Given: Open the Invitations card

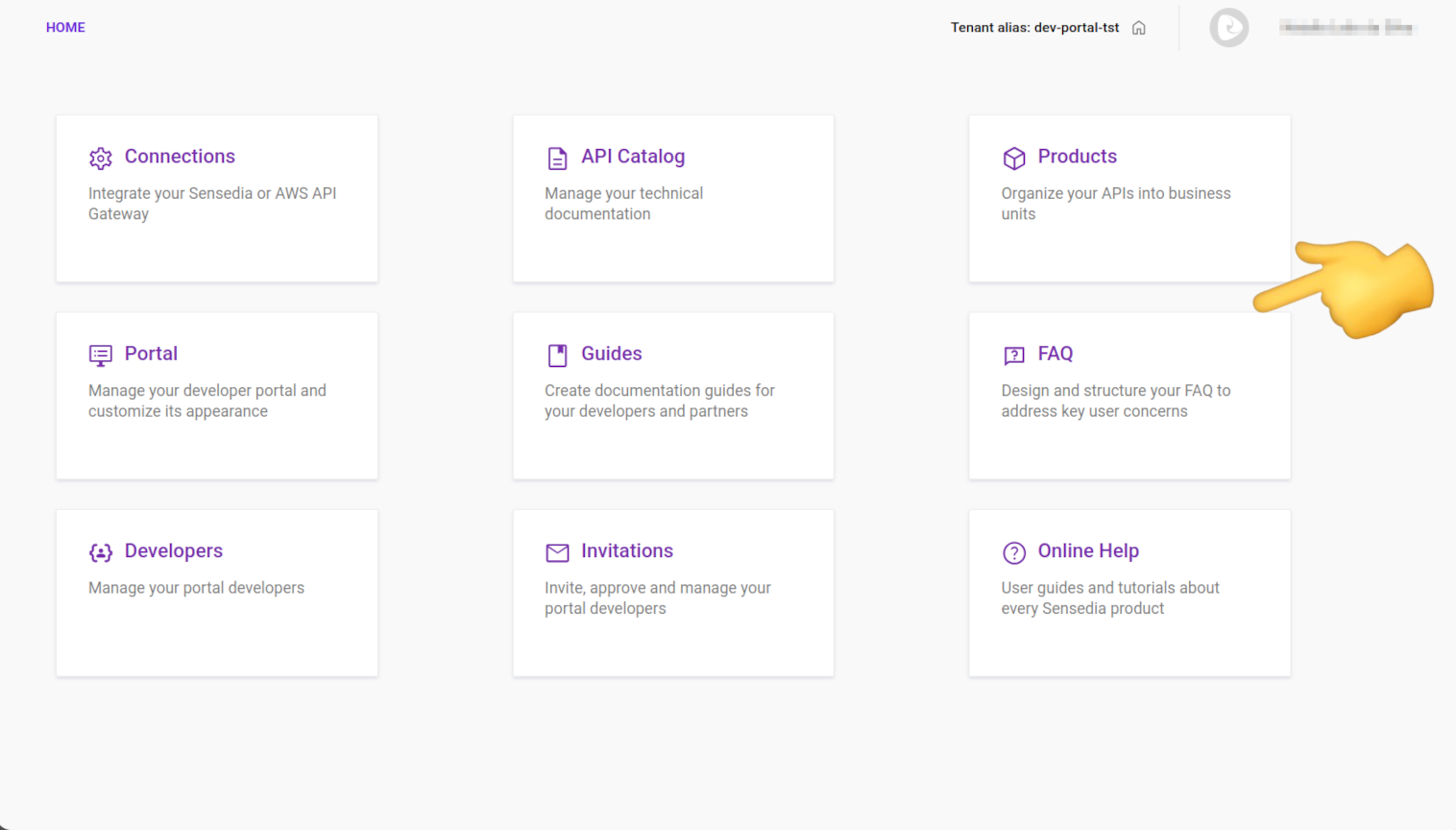Looking at the screenshot, I should pyautogui.click(x=672, y=593).
